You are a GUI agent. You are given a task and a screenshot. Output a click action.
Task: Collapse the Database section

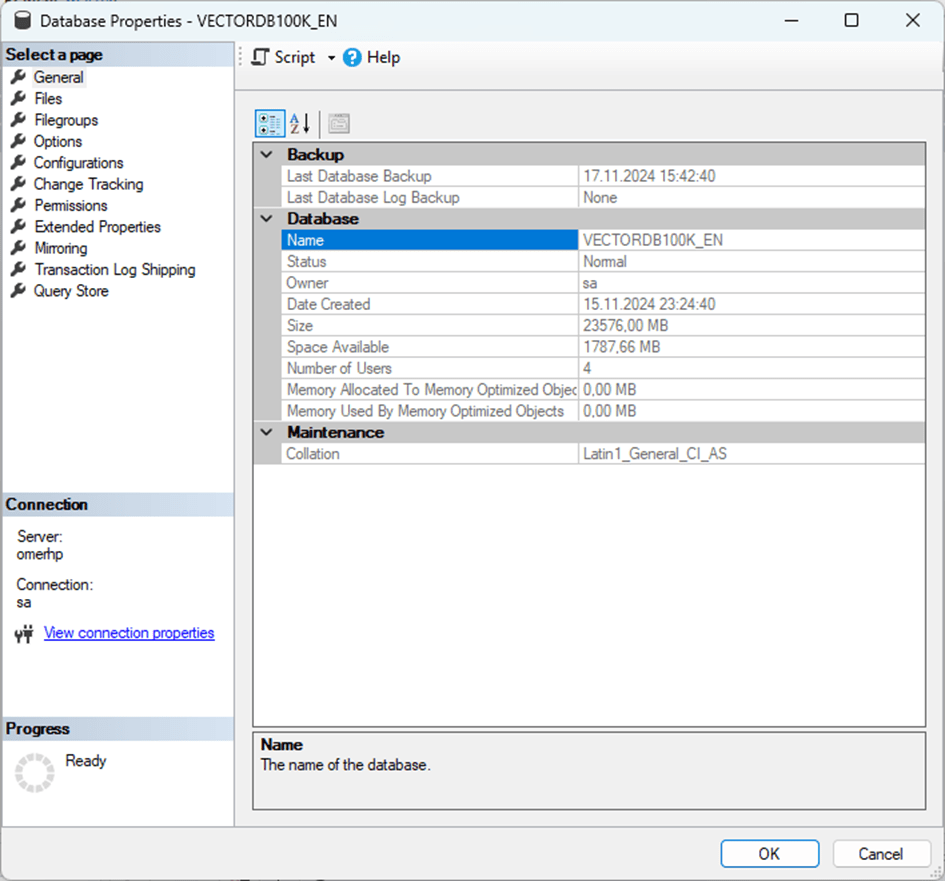266,219
